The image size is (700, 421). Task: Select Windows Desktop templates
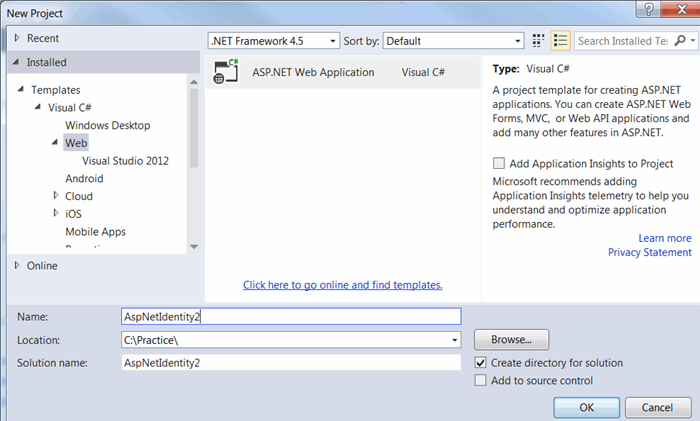tap(108, 125)
